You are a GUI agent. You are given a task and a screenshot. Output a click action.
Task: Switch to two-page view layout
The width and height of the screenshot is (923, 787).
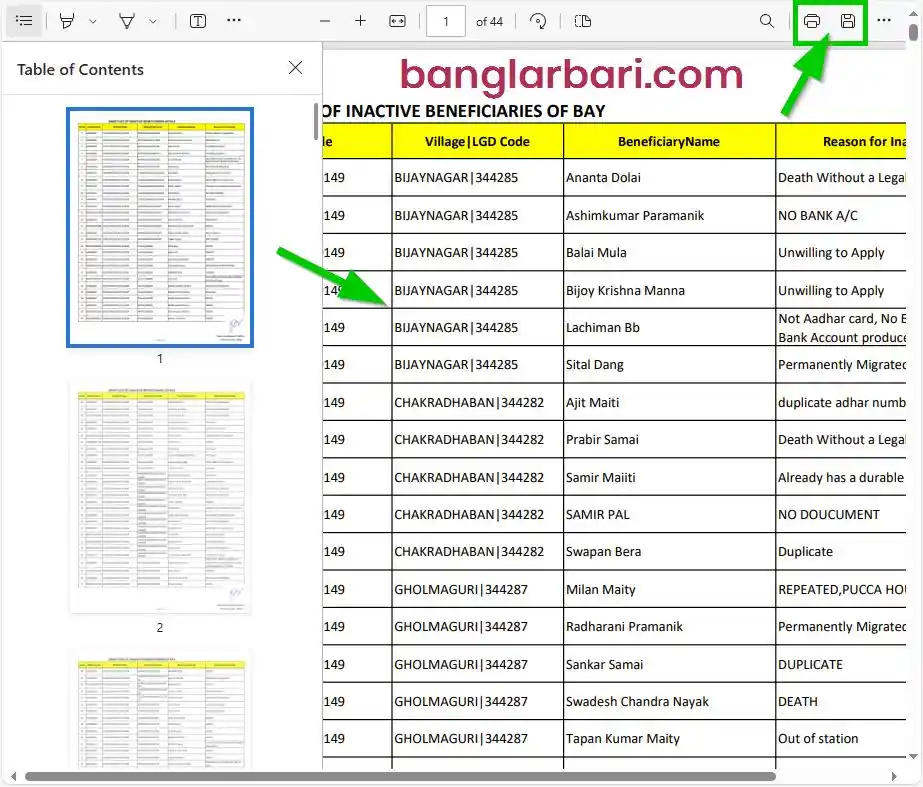[583, 20]
